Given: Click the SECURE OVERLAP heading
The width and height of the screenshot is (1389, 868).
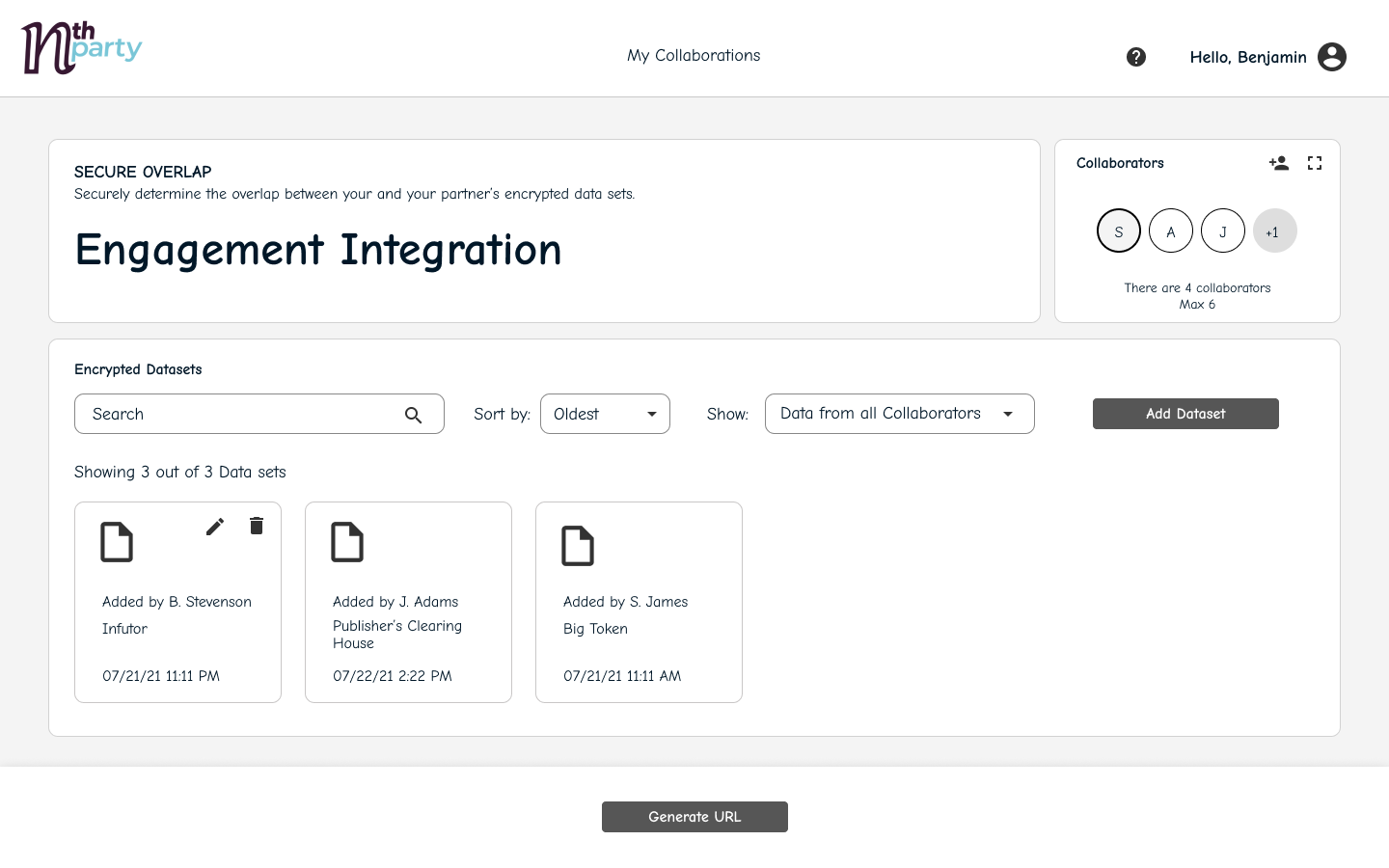Looking at the screenshot, I should coord(143,172).
